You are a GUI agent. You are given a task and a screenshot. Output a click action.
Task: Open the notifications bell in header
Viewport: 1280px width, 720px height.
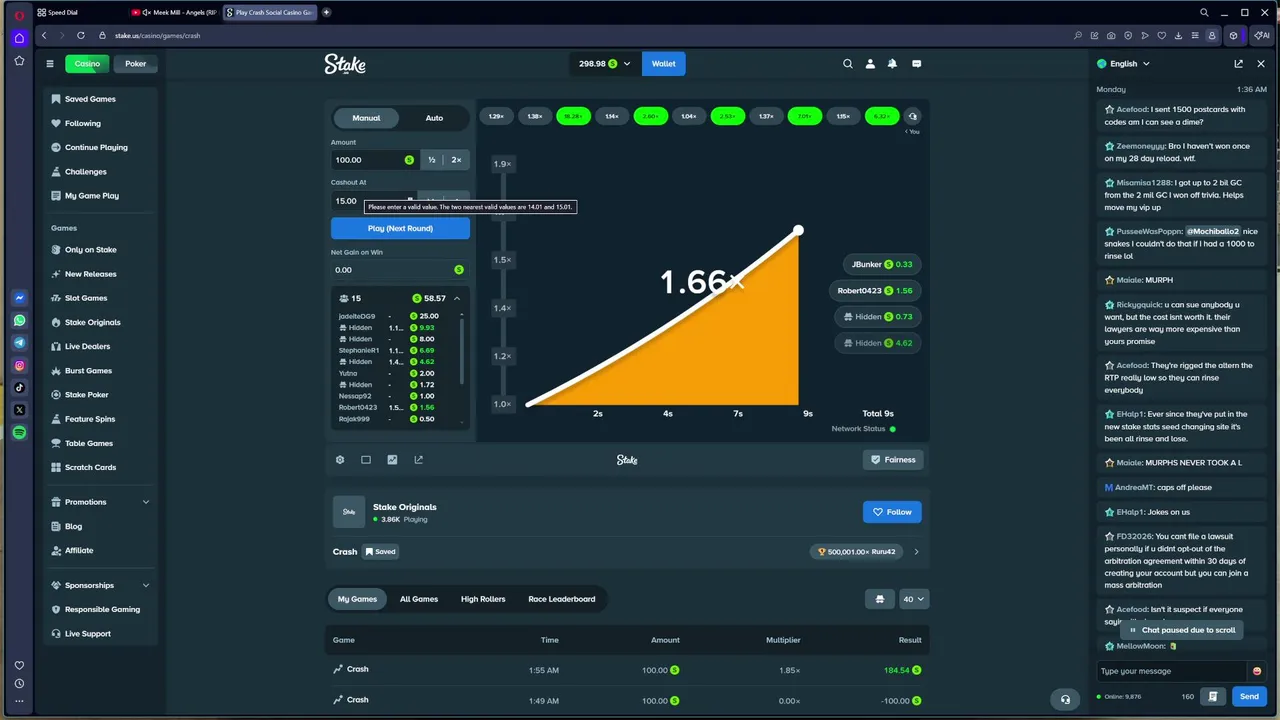893,63
